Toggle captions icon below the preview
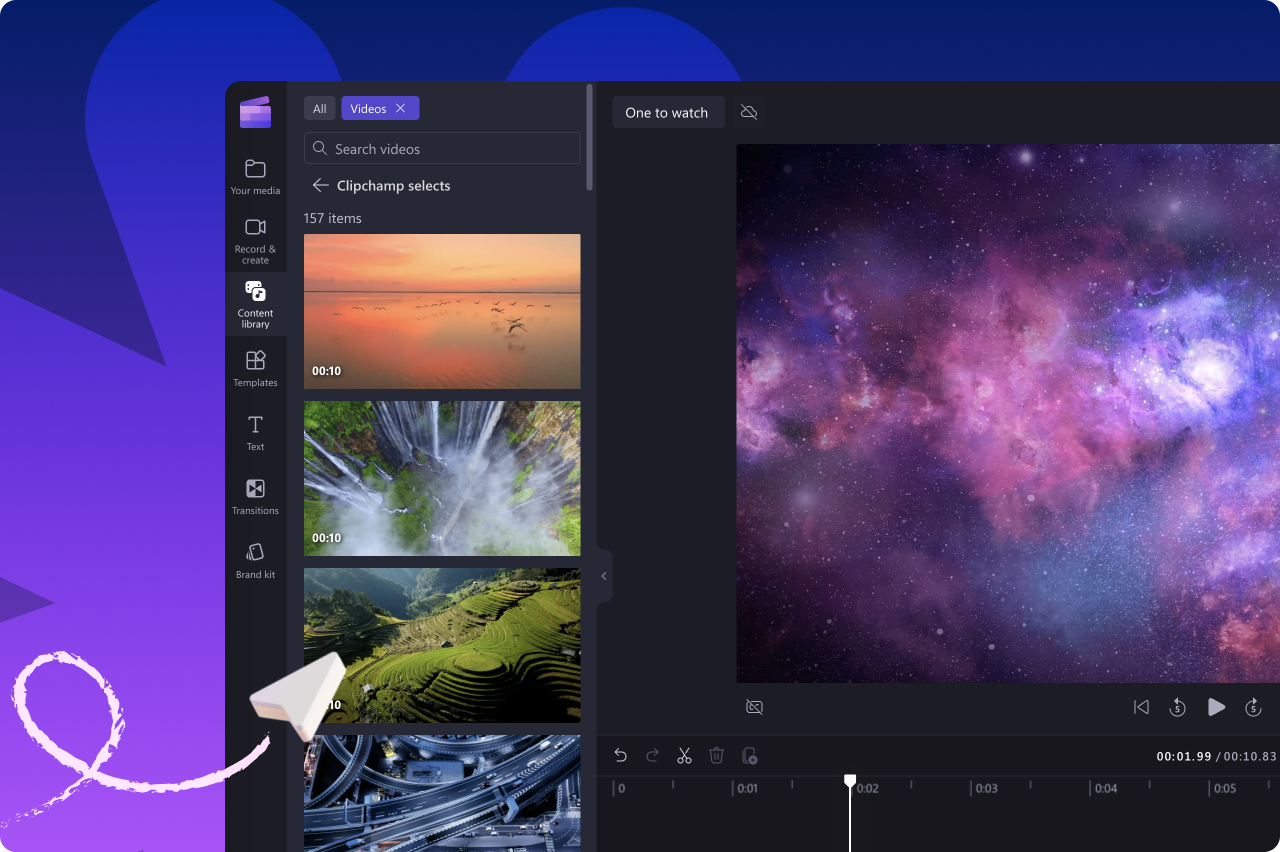The height and width of the screenshot is (852, 1280). point(754,707)
